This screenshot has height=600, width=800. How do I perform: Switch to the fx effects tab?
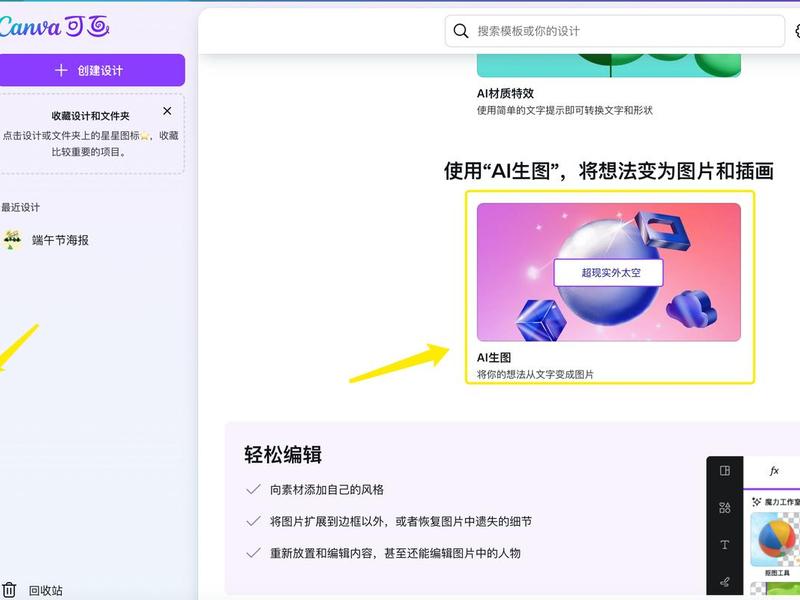tap(774, 470)
